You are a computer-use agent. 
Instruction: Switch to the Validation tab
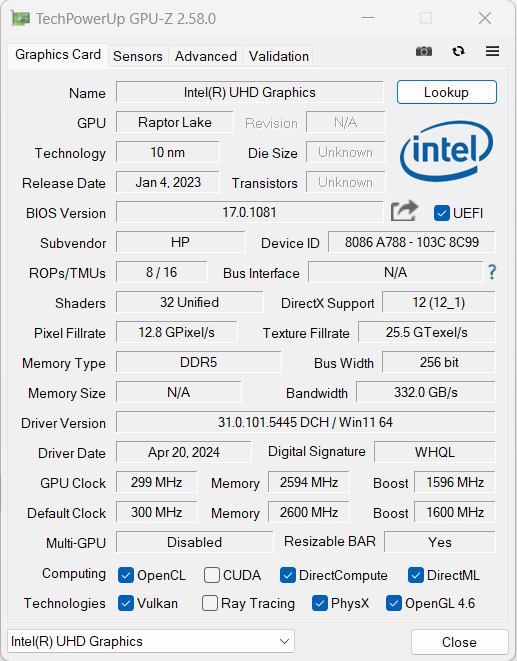tap(278, 56)
